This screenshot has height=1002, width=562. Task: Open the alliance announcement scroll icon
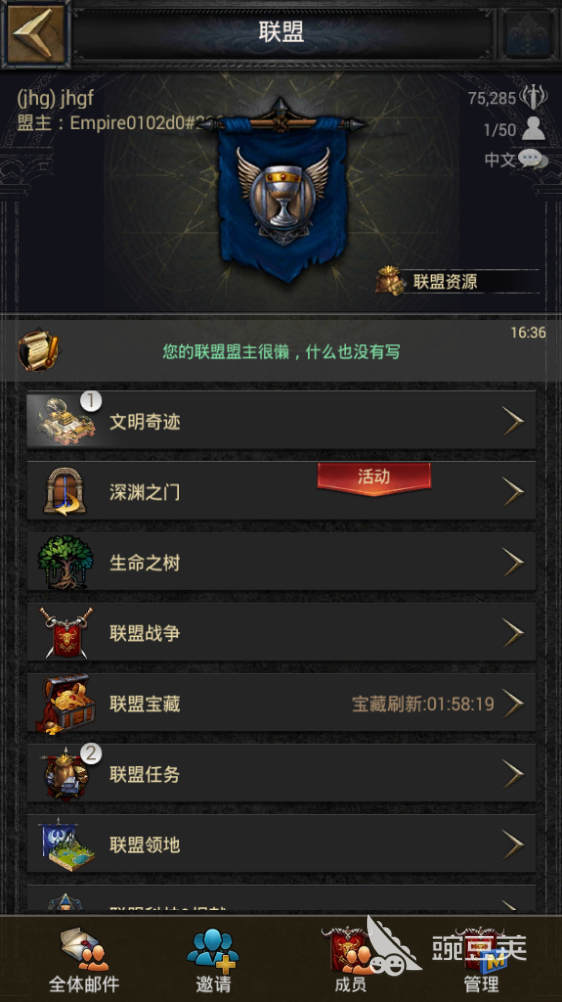point(39,350)
